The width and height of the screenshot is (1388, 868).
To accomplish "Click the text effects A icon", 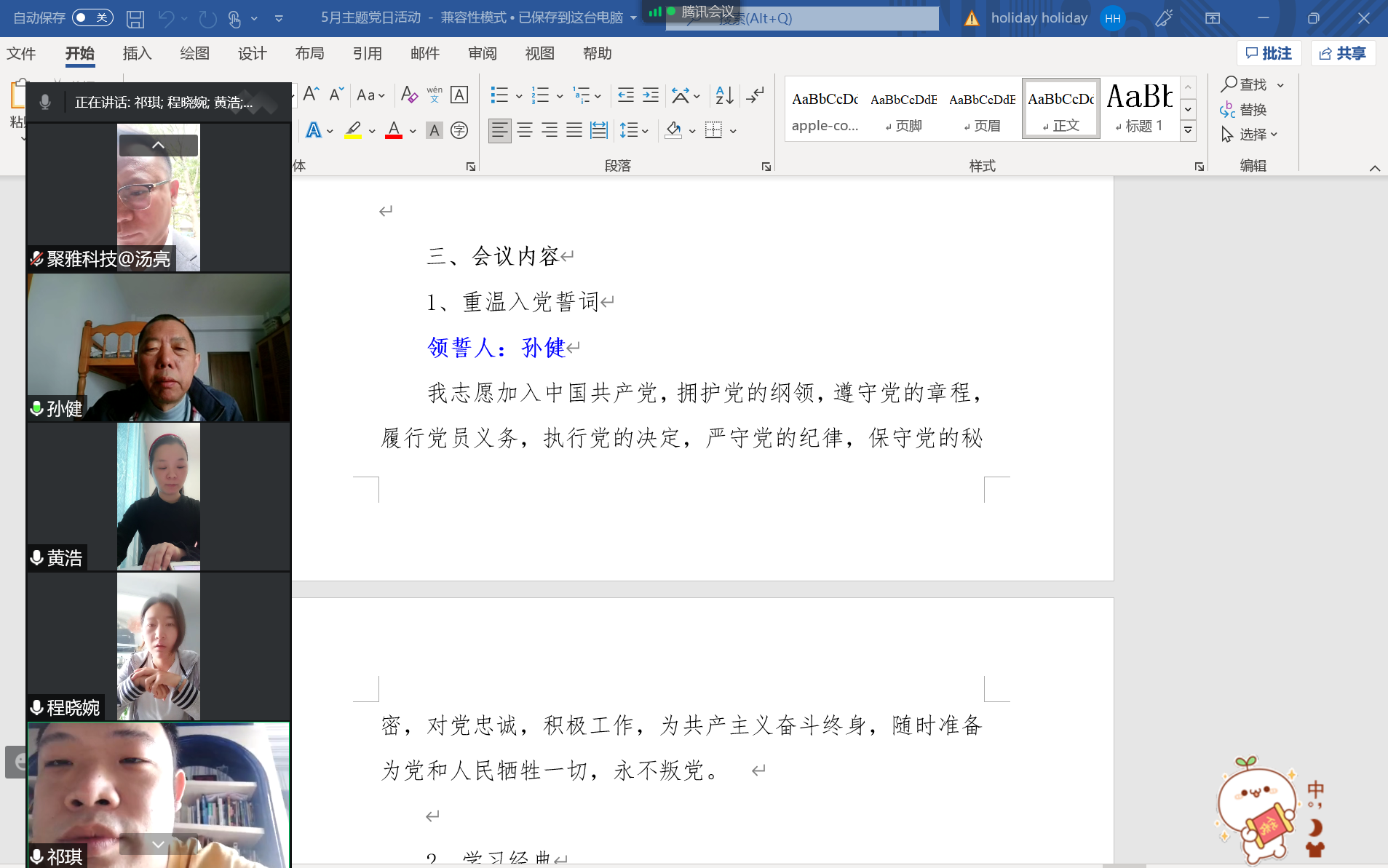I will [314, 130].
